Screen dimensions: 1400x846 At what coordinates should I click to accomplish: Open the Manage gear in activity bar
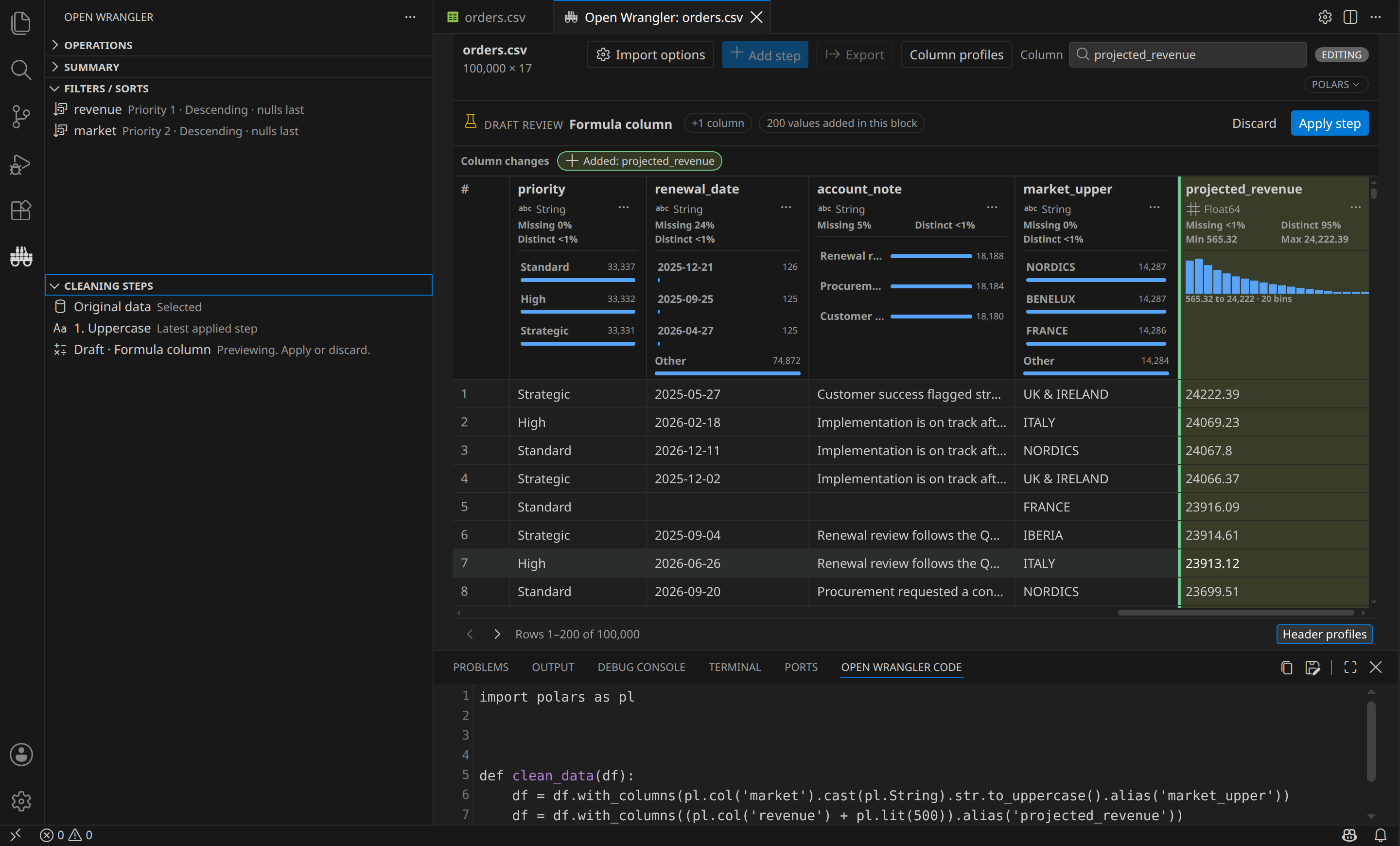point(21,801)
